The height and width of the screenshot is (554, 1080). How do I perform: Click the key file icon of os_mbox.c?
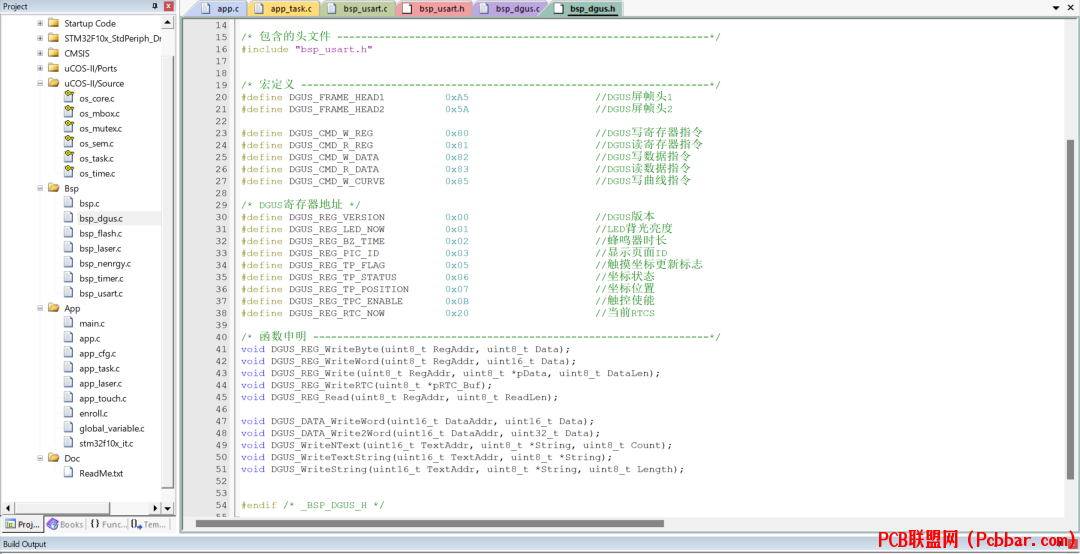pos(68,112)
